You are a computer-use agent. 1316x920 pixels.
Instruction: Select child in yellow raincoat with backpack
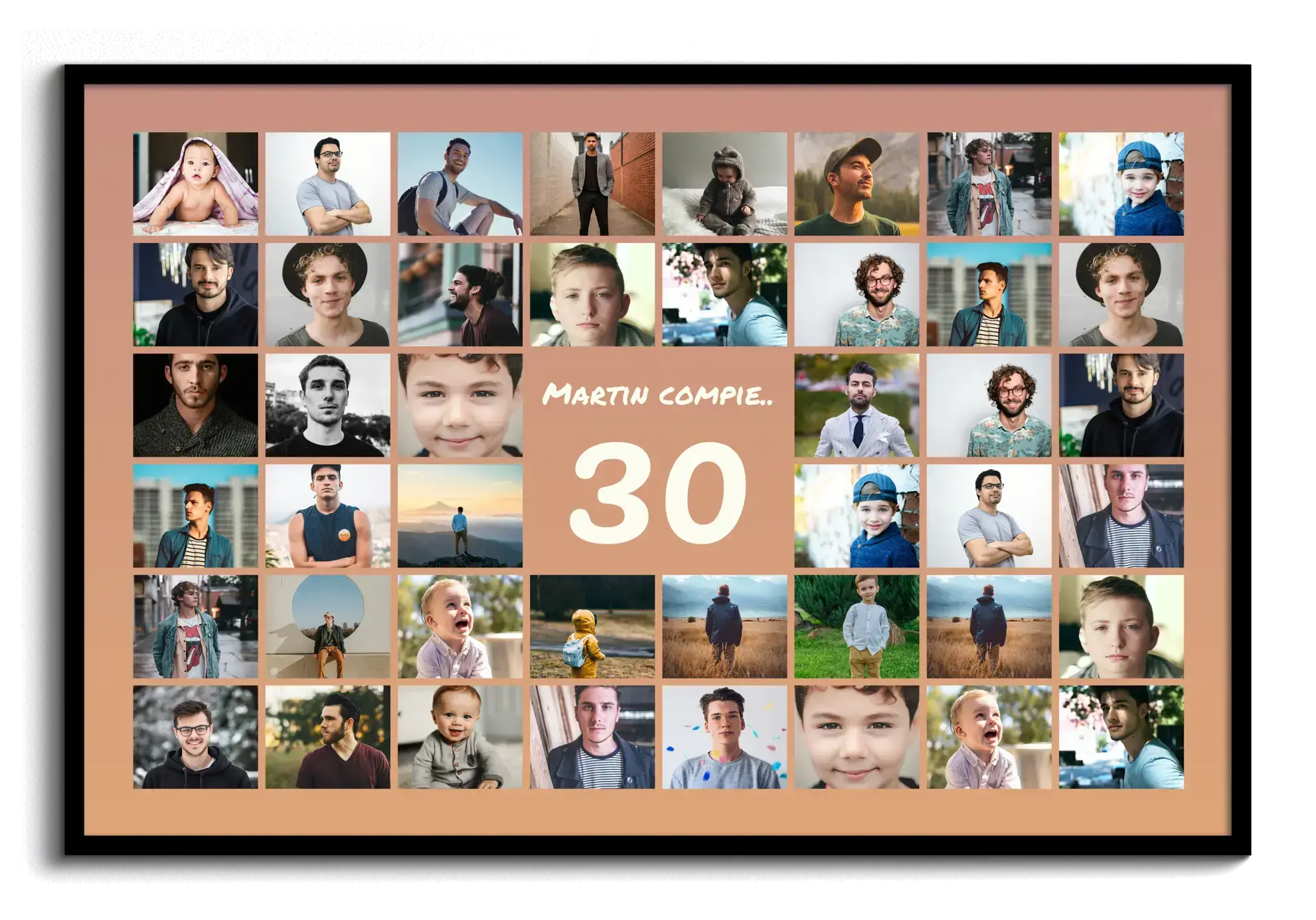coord(592,626)
